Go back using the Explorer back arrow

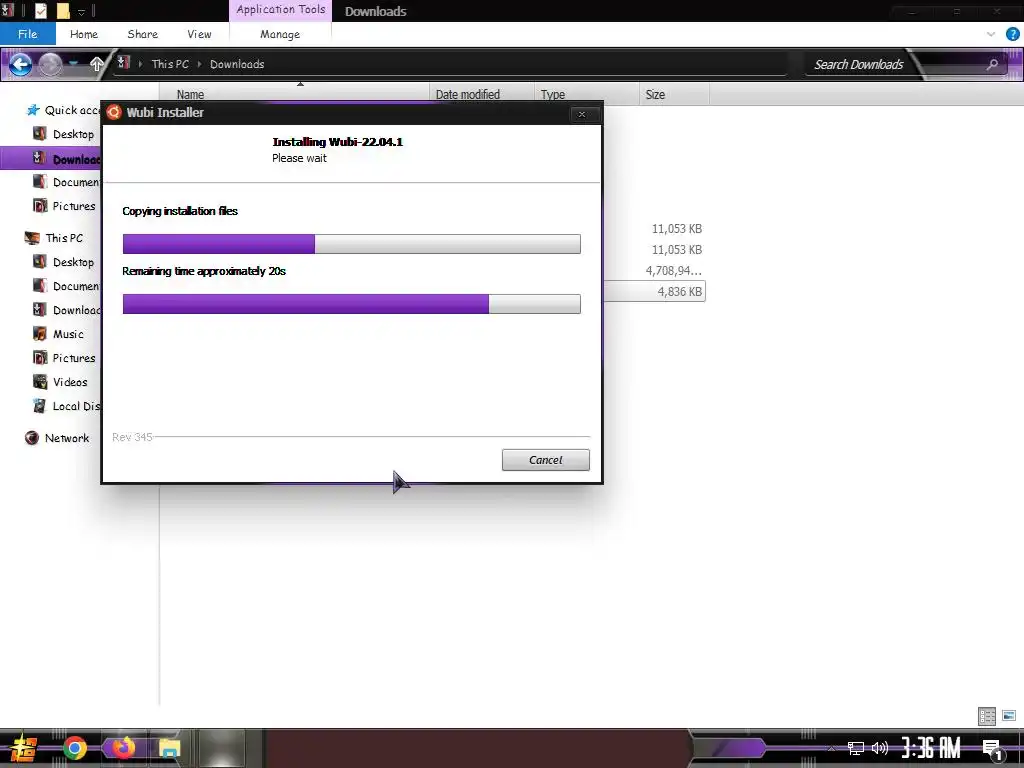20,64
